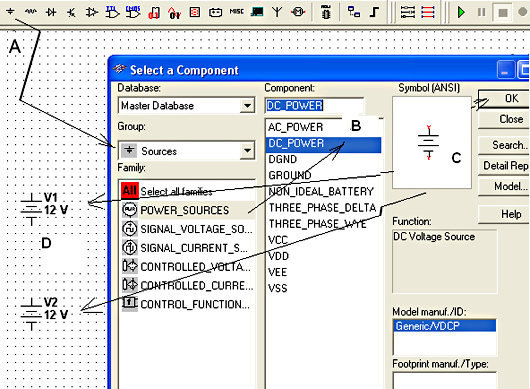Open the Place Indicator toolbar icon
Image resolution: width=530 pixels, height=389 pixels.
click(x=195, y=12)
